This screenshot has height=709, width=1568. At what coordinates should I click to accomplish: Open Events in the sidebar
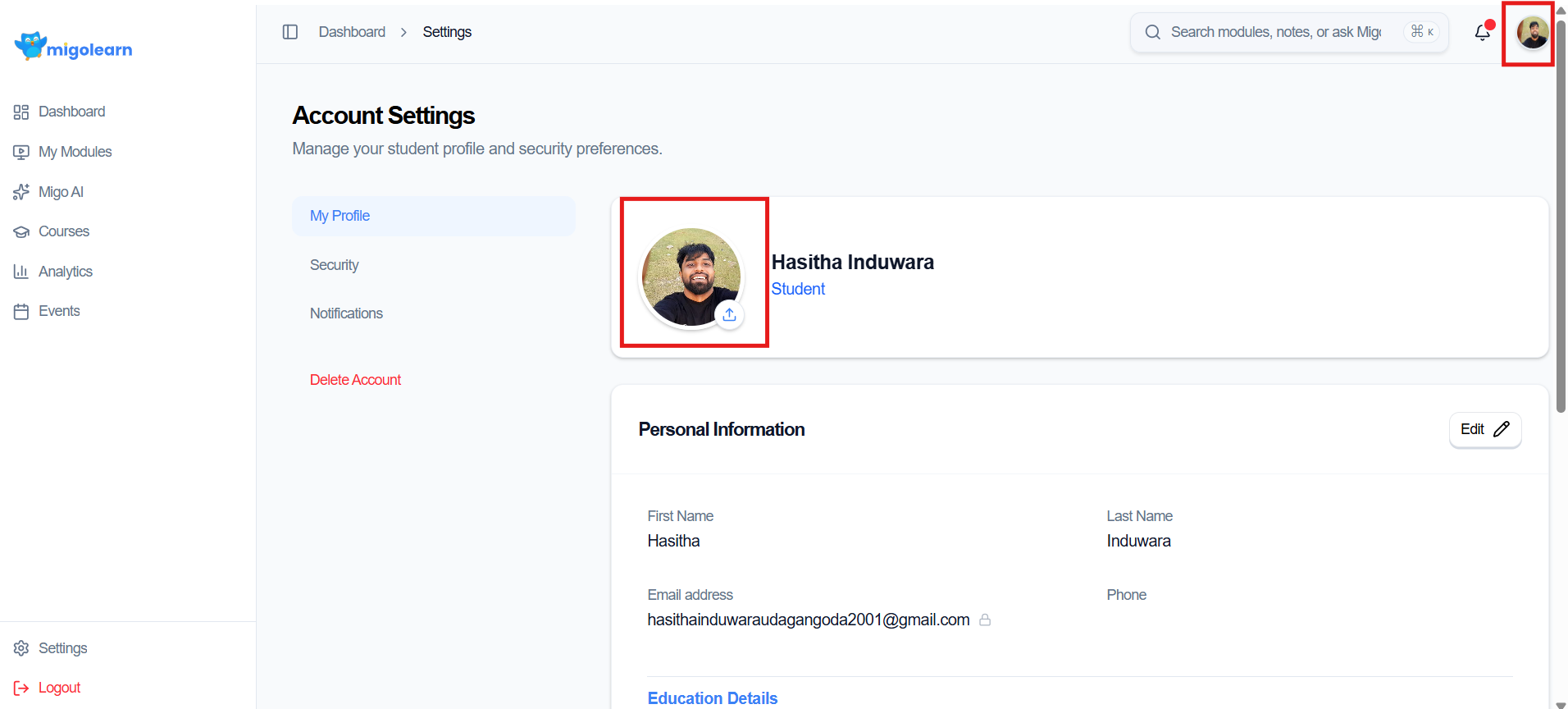click(59, 311)
